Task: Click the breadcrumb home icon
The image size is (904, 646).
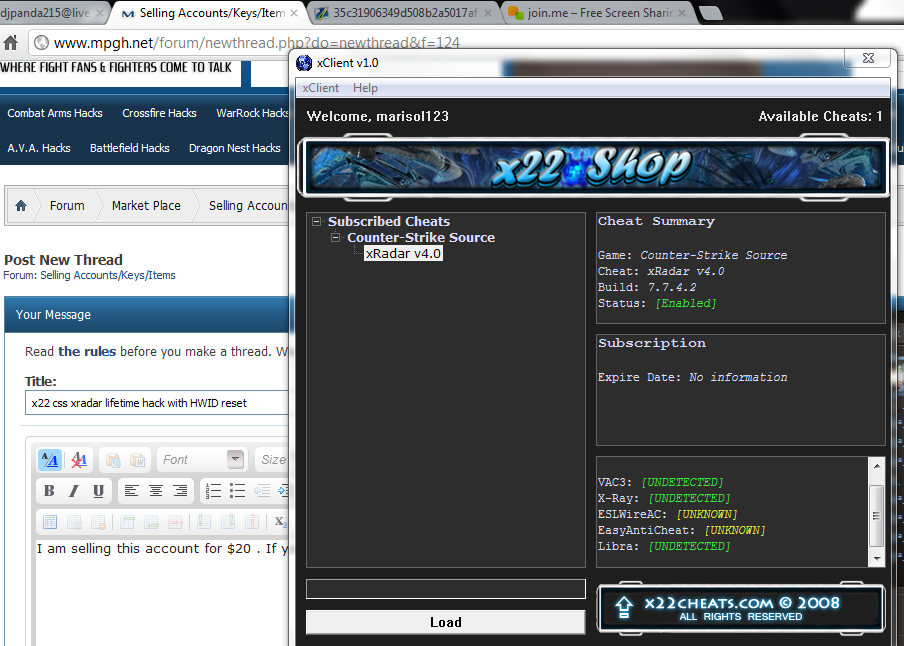Action: pyautogui.click(x=21, y=205)
